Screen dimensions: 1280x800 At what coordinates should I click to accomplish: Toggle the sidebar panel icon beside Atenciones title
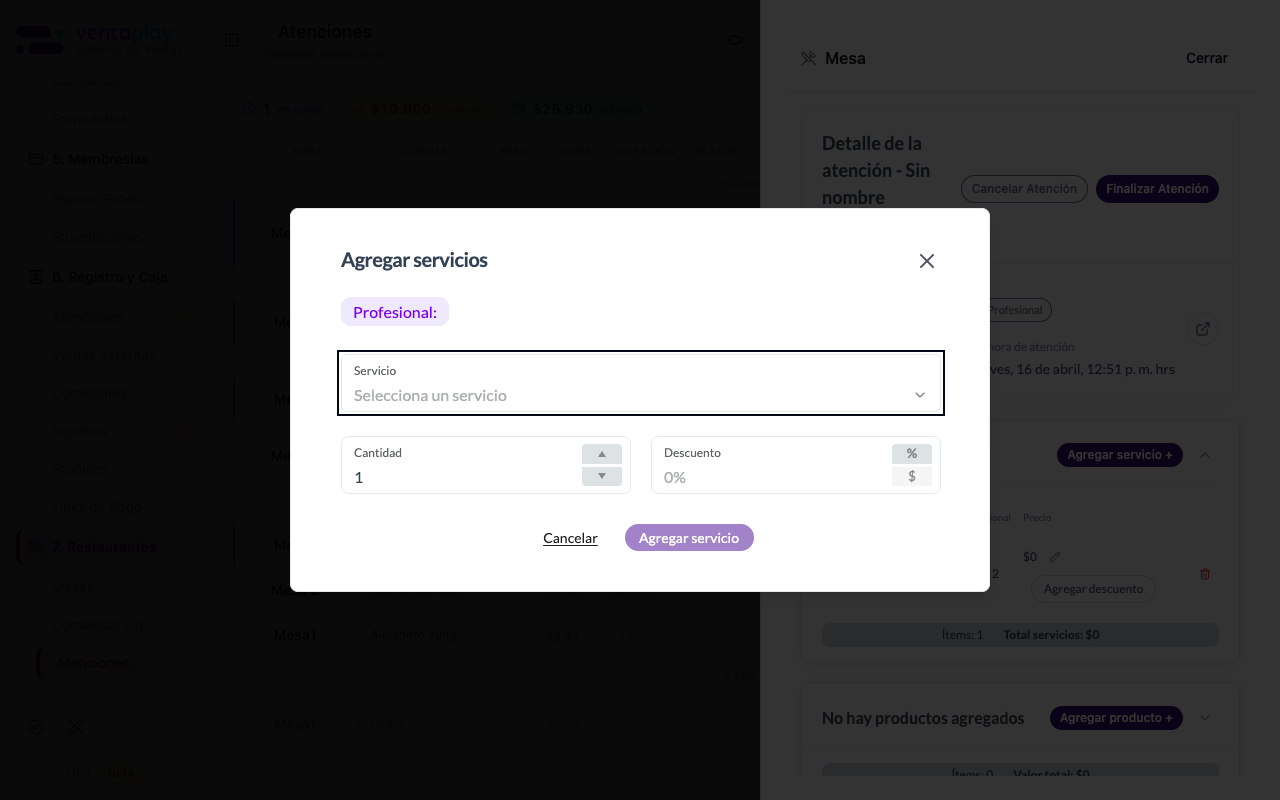click(231, 40)
